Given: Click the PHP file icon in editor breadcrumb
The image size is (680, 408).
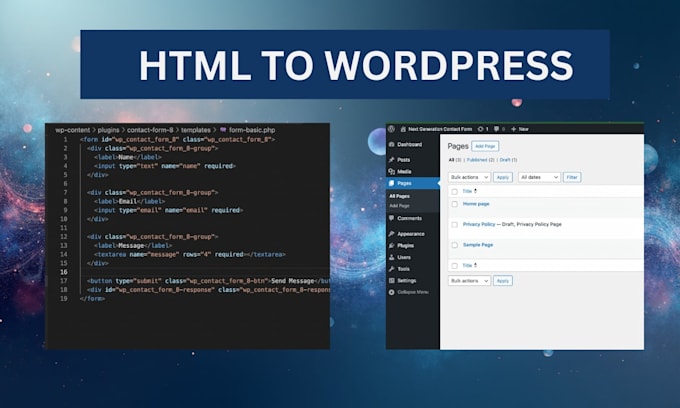Looking at the screenshot, I should [223, 130].
